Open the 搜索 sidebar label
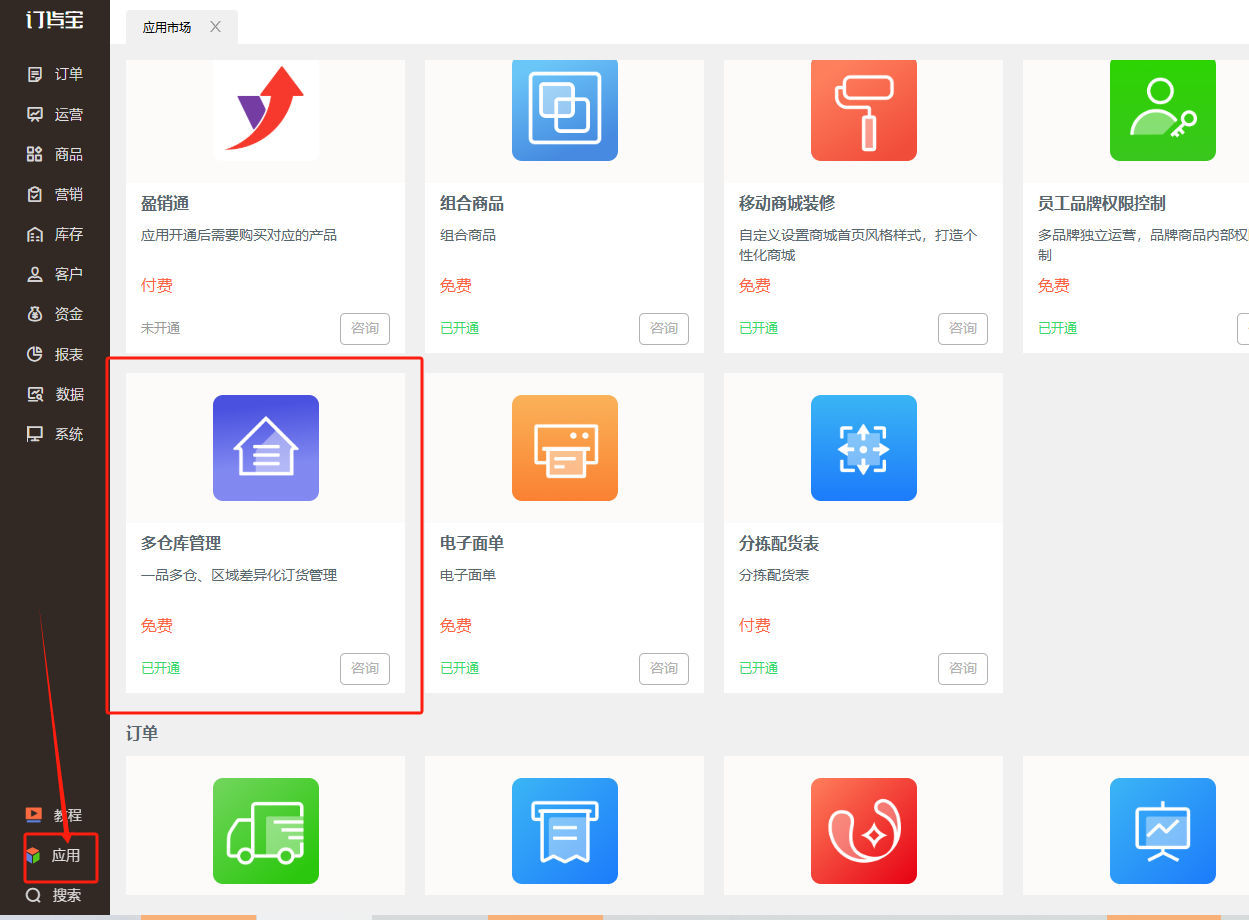 pyautogui.click(x=67, y=895)
